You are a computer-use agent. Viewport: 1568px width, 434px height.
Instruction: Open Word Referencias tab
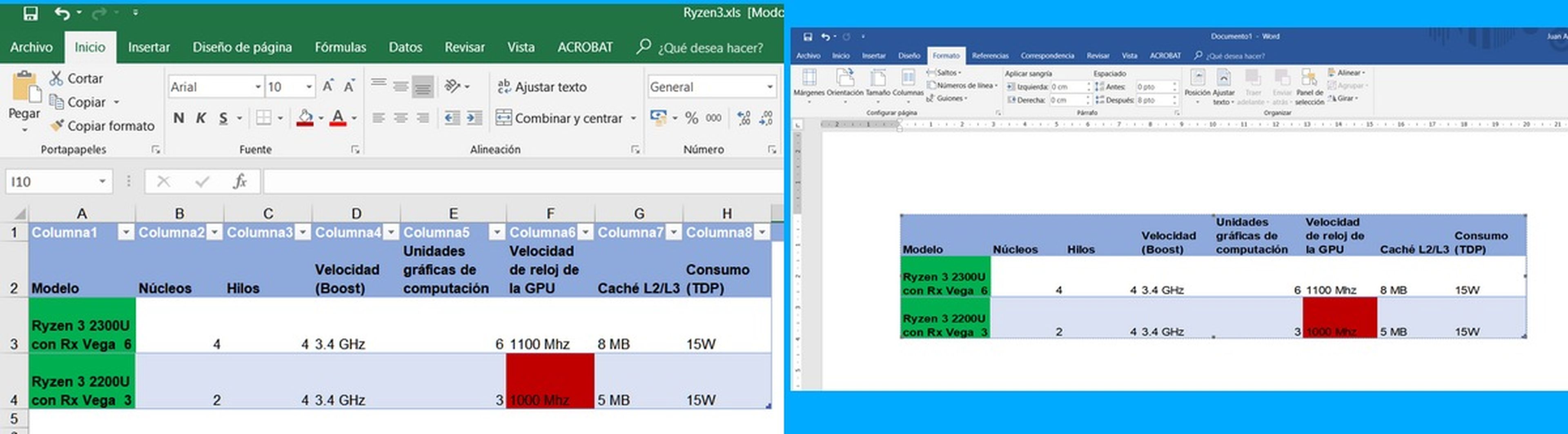pyautogui.click(x=990, y=56)
